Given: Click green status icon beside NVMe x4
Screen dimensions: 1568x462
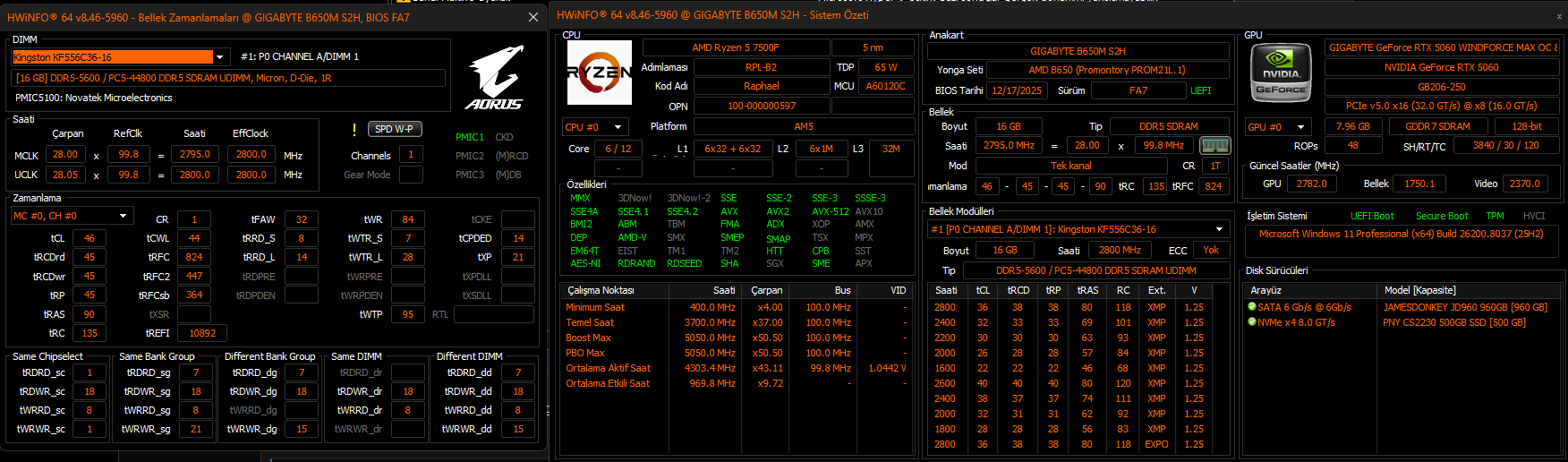Looking at the screenshot, I should 1252,322.
